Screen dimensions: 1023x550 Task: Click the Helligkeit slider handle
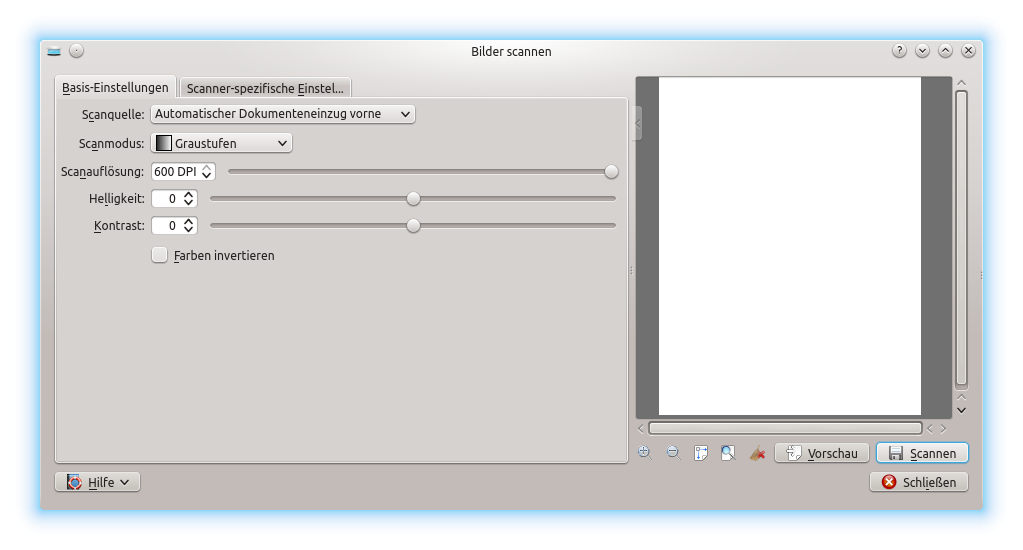(x=413, y=198)
